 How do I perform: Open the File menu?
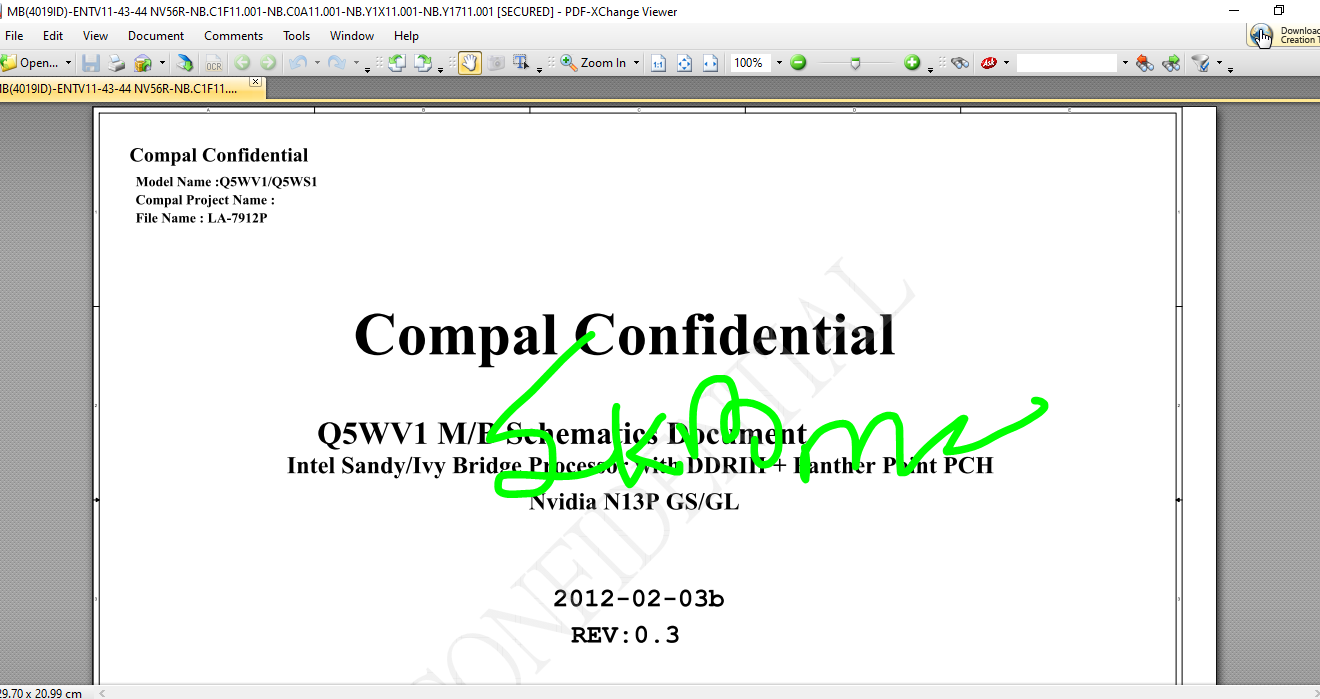14,36
